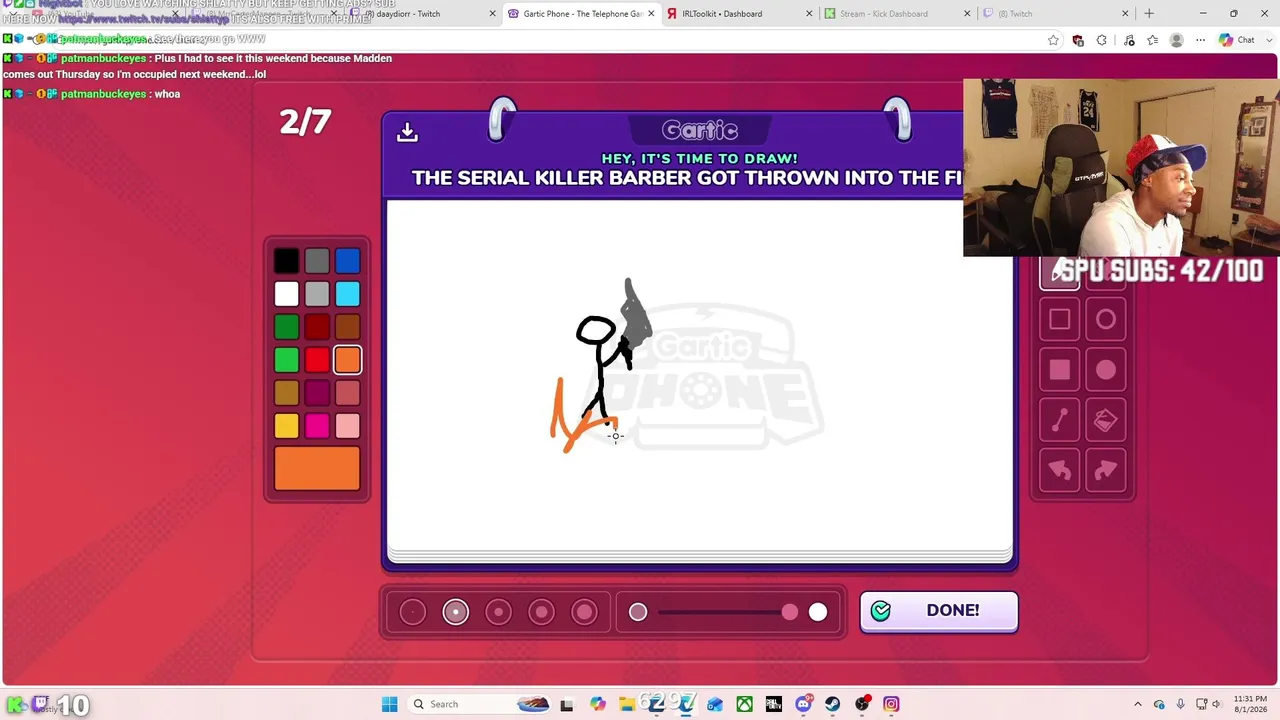Image resolution: width=1280 pixels, height=720 pixels.
Task: Pick the yellow color swatch
Action: tap(286, 426)
